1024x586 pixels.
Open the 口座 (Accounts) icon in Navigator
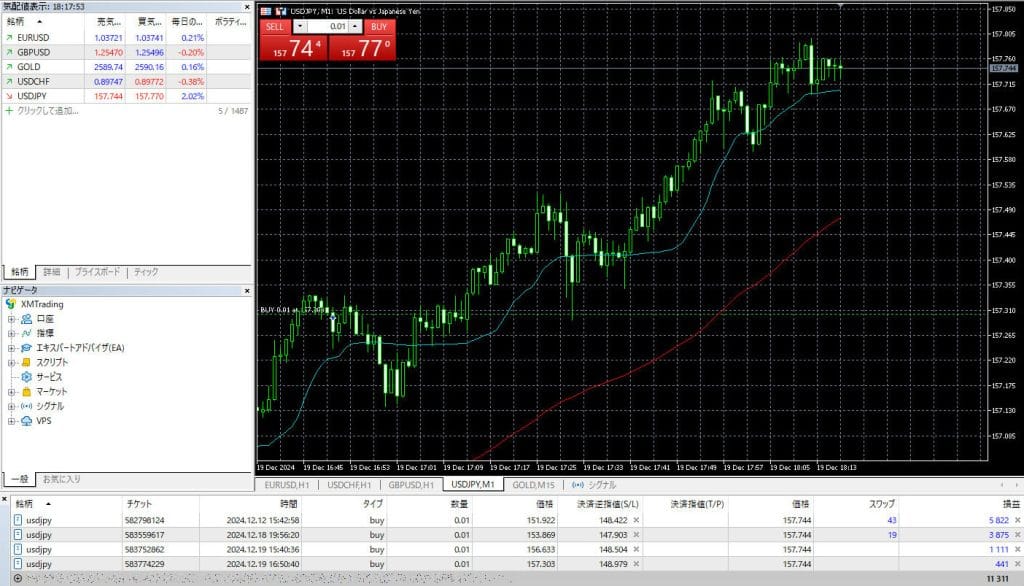(27, 319)
